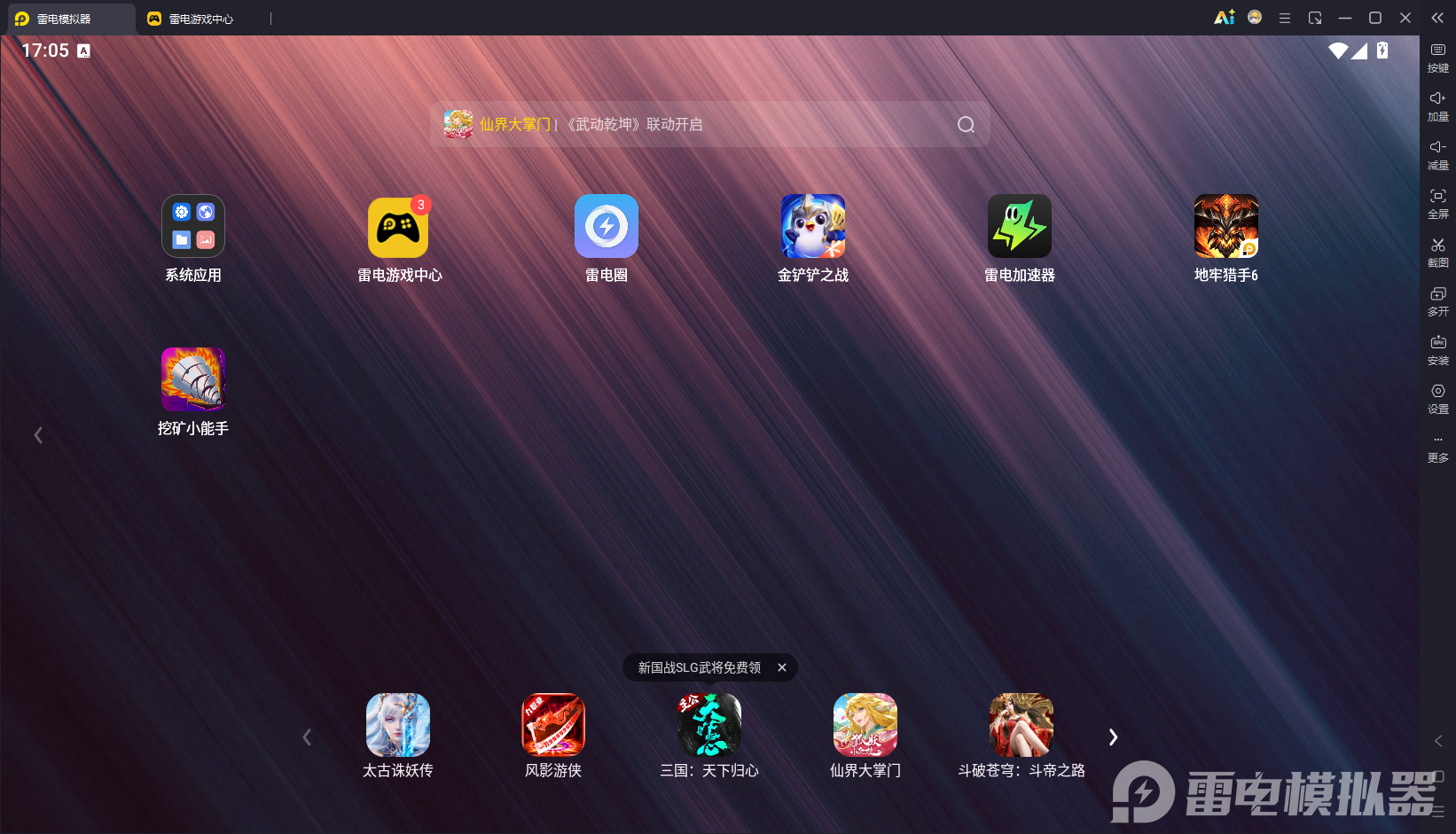Click the home-screen left page arrow
1456x834 pixels.
[38, 435]
